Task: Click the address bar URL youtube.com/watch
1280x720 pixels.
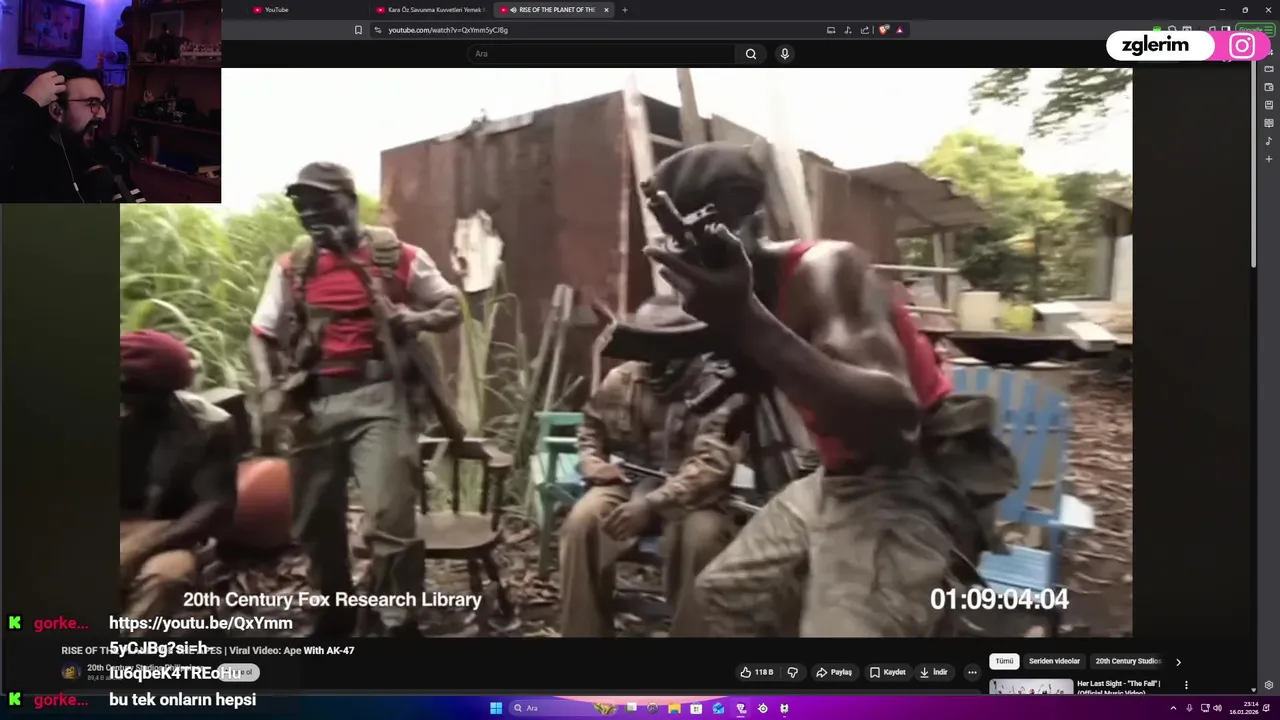Action: 448,30
